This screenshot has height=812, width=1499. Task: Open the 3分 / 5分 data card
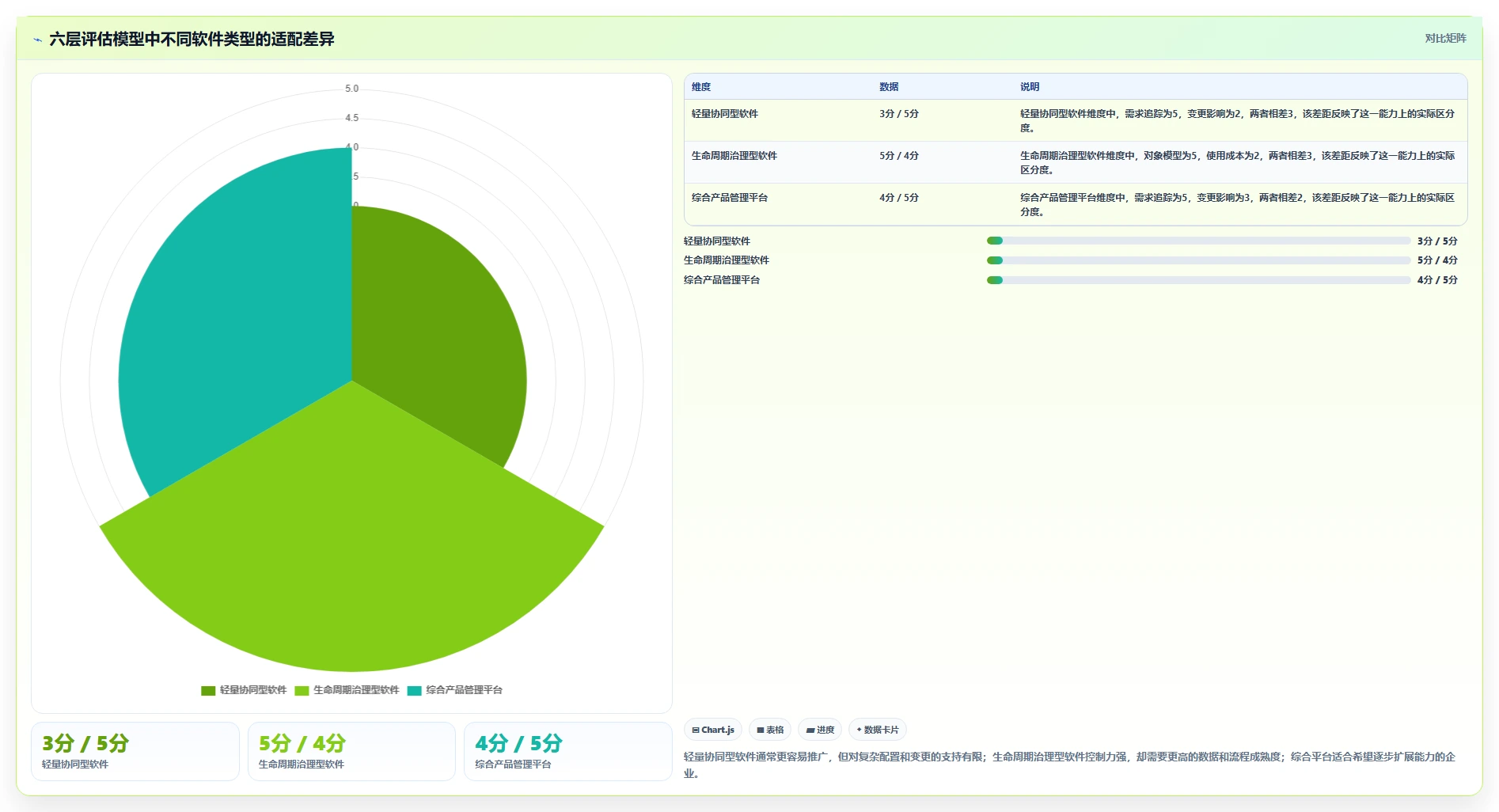pyautogui.click(x=135, y=752)
